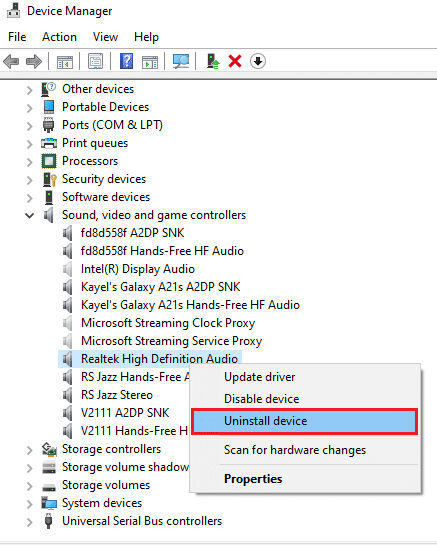Select Microsoft Streaming Clock Proxy
The height and width of the screenshot is (545, 437).
pyautogui.click(x=168, y=323)
